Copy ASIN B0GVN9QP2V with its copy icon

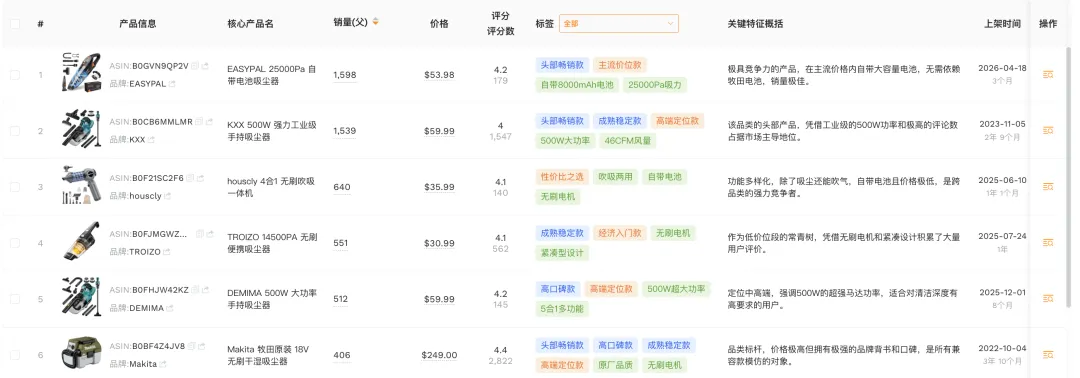coord(195,65)
